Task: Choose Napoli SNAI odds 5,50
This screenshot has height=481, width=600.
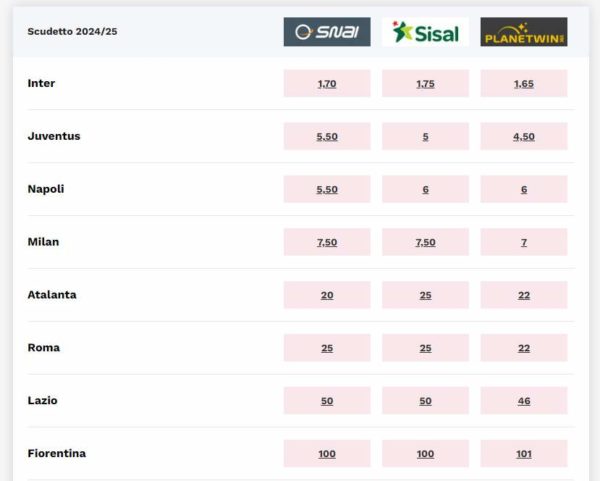Action: coord(327,190)
